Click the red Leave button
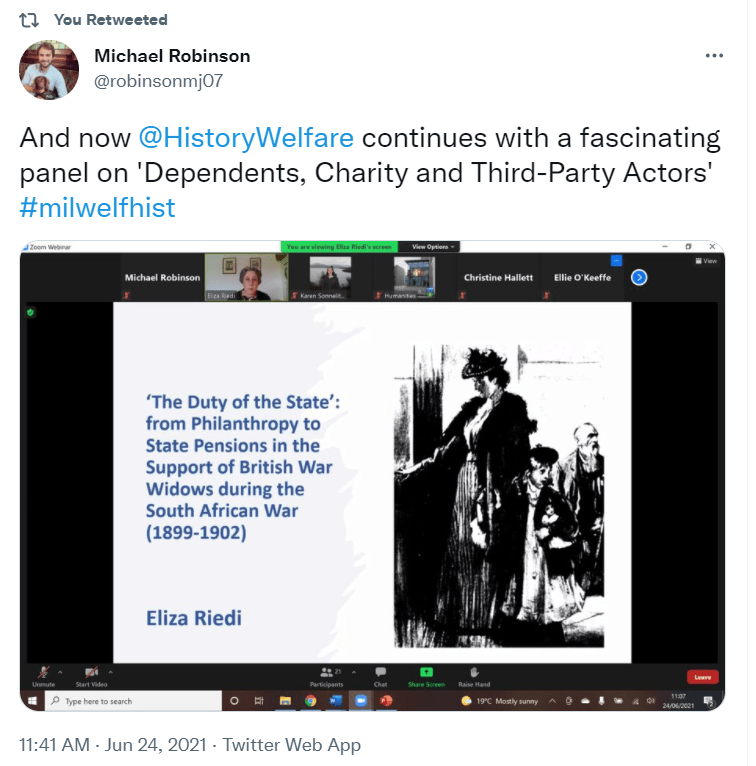The image size is (756, 766). tap(702, 677)
